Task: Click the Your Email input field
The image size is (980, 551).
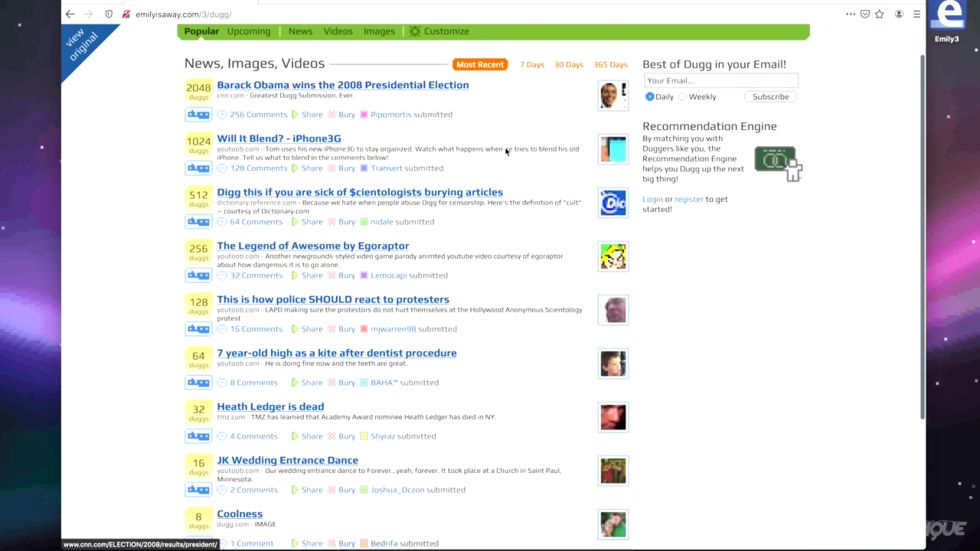Action: [x=721, y=81]
